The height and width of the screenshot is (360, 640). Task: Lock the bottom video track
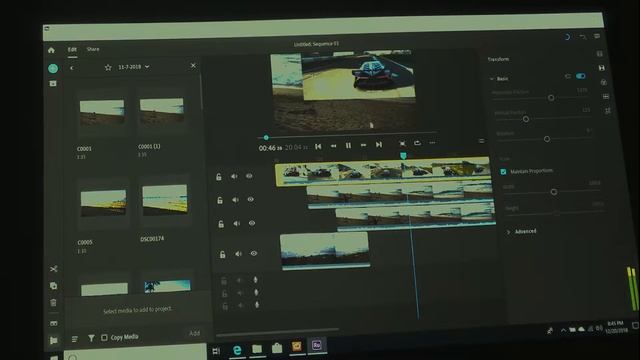pyautogui.click(x=222, y=255)
